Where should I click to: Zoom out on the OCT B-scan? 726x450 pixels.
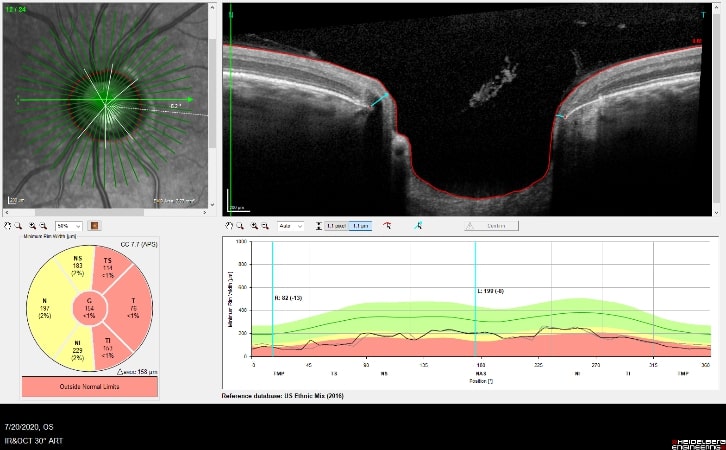coord(266,226)
